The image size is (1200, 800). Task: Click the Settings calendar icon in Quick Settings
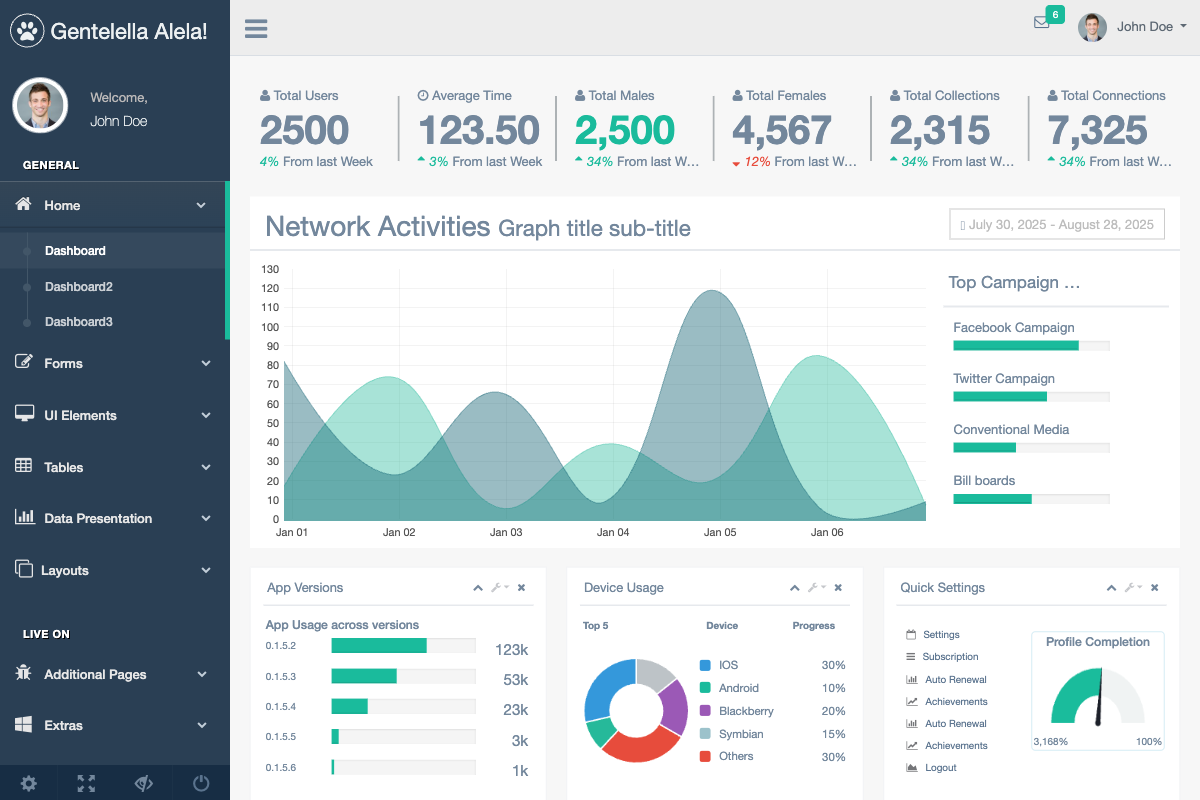(913, 634)
